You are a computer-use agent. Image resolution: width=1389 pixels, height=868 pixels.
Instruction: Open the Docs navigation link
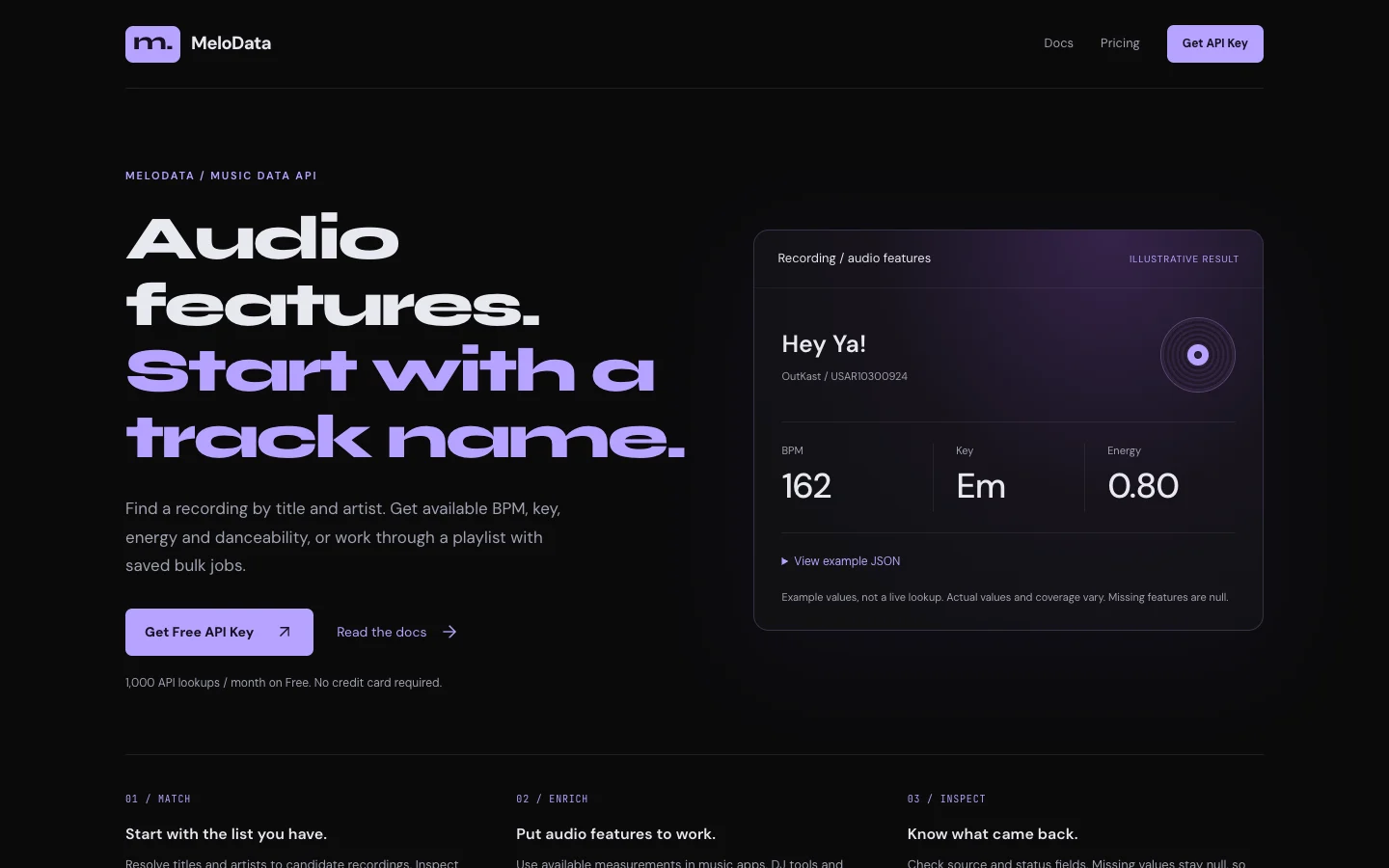point(1058,43)
